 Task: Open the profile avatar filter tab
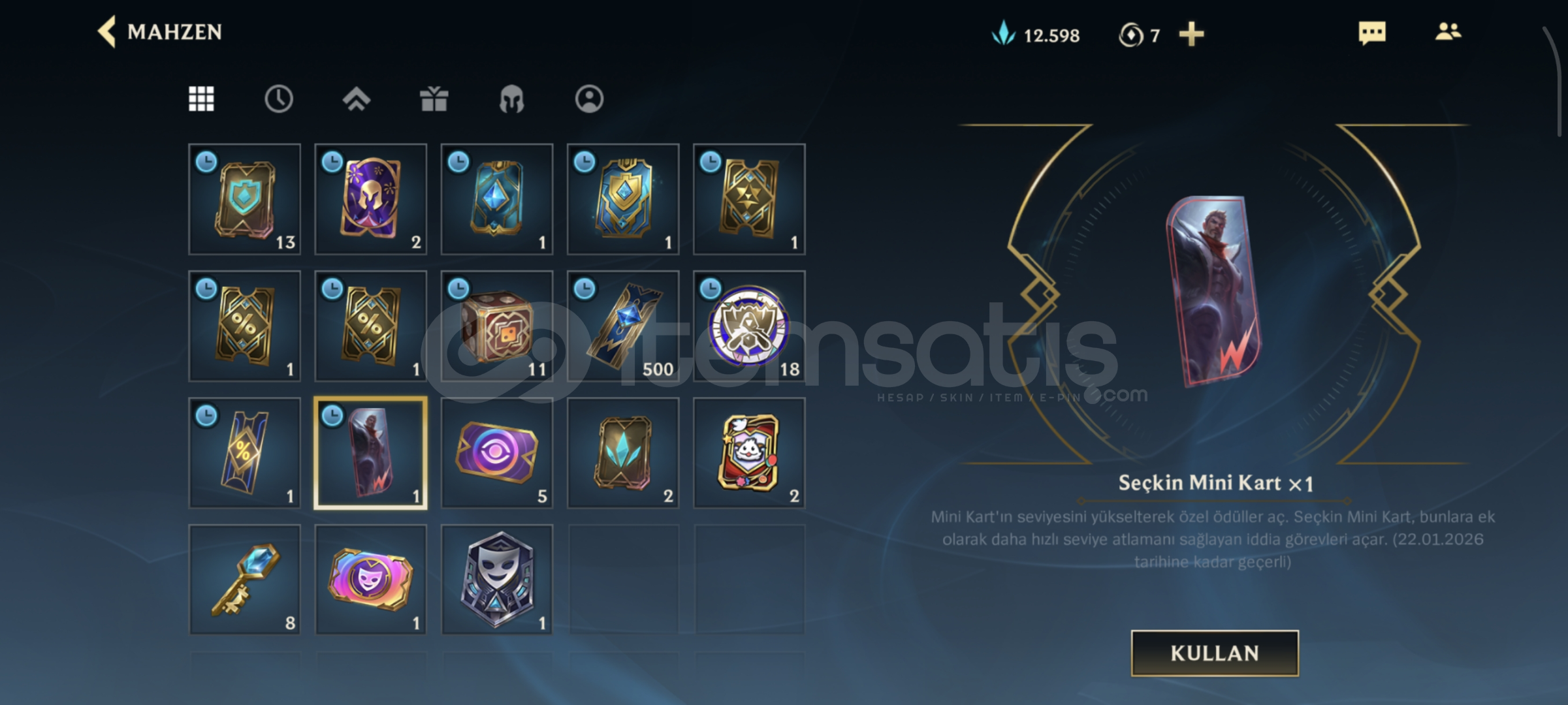coord(589,99)
